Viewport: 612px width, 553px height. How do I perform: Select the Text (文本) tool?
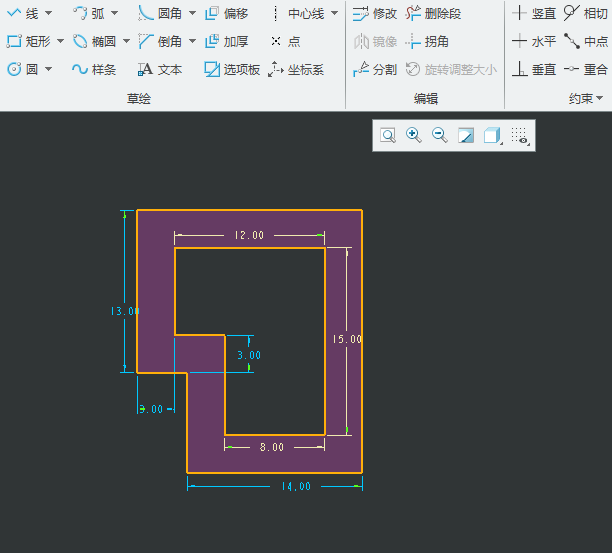[160, 70]
